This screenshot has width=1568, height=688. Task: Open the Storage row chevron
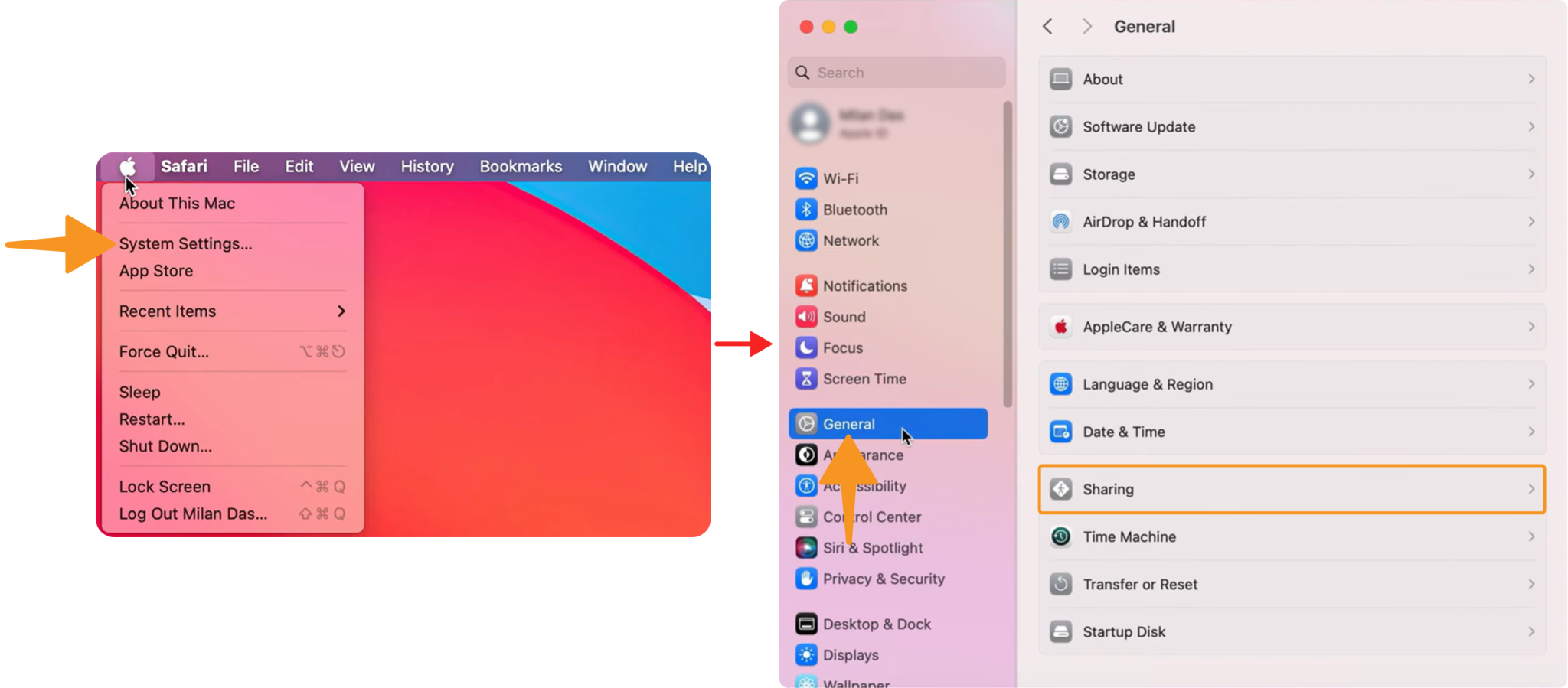pyautogui.click(x=1531, y=174)
